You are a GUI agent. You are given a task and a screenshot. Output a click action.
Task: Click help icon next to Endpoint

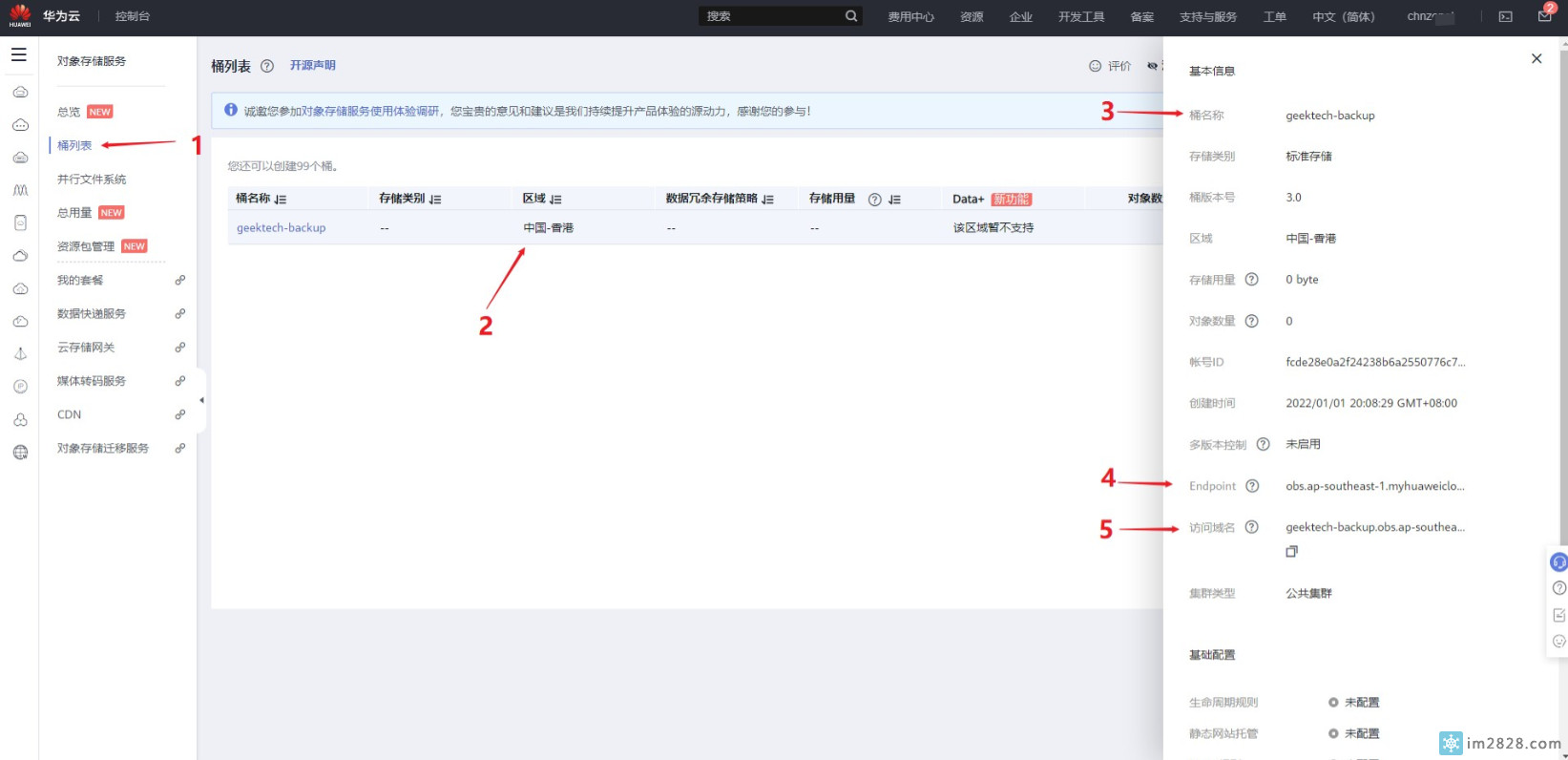[x=1253, y=486]
